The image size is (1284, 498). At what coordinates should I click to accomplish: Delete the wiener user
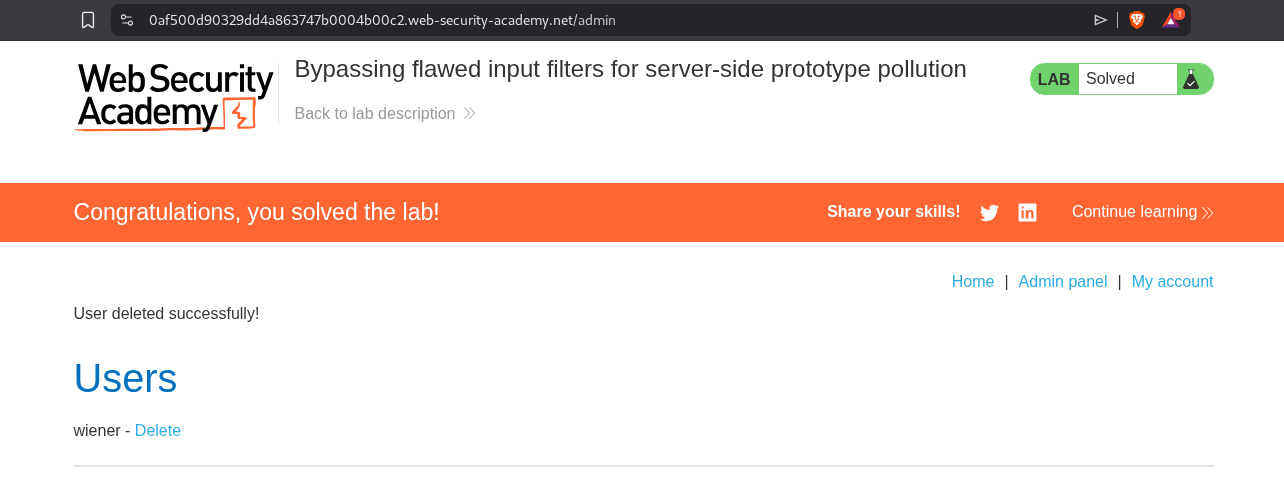pos(158,431)
